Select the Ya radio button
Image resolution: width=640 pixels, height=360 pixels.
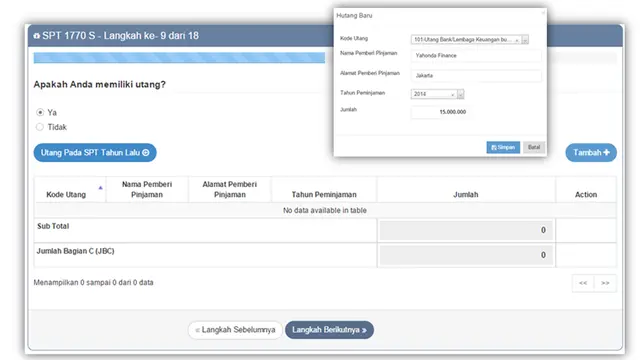[40, 112]
